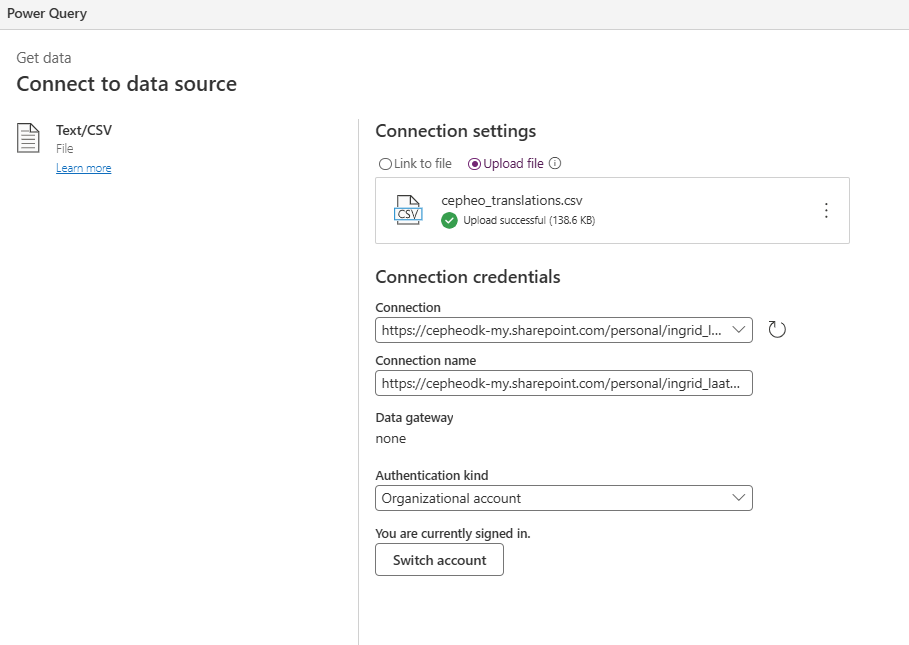Click the Connection credentials heading
The height and width of the screenshot is (645, 909).
[467, 277]
